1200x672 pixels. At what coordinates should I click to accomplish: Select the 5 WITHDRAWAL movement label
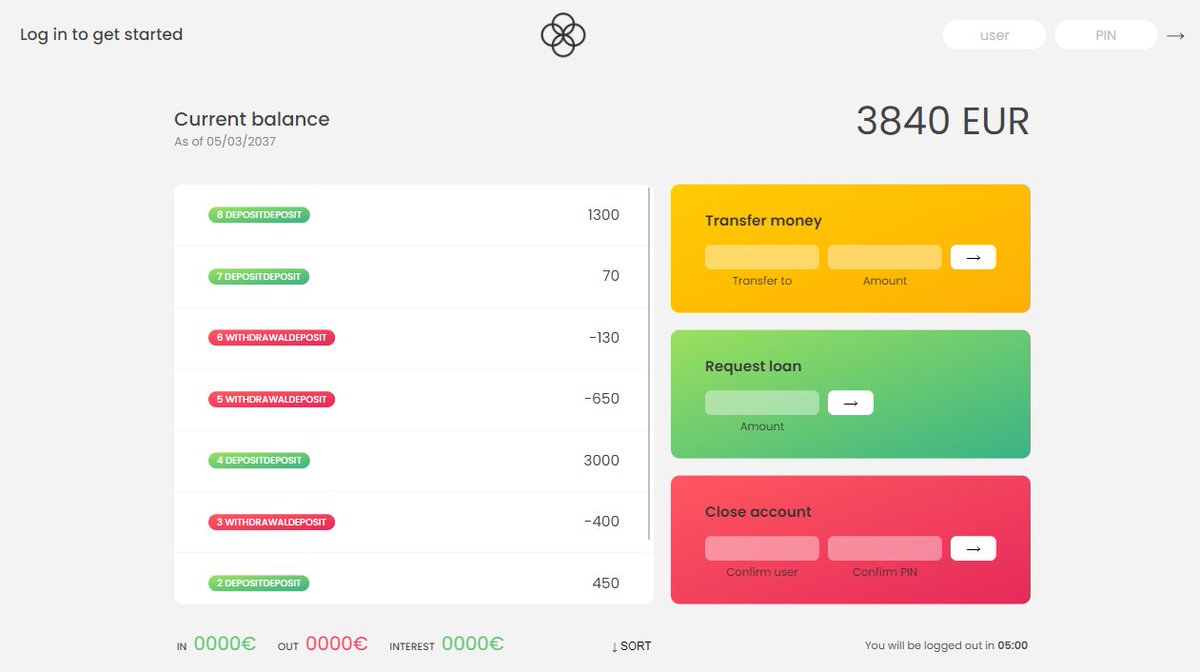coord(272,399)
